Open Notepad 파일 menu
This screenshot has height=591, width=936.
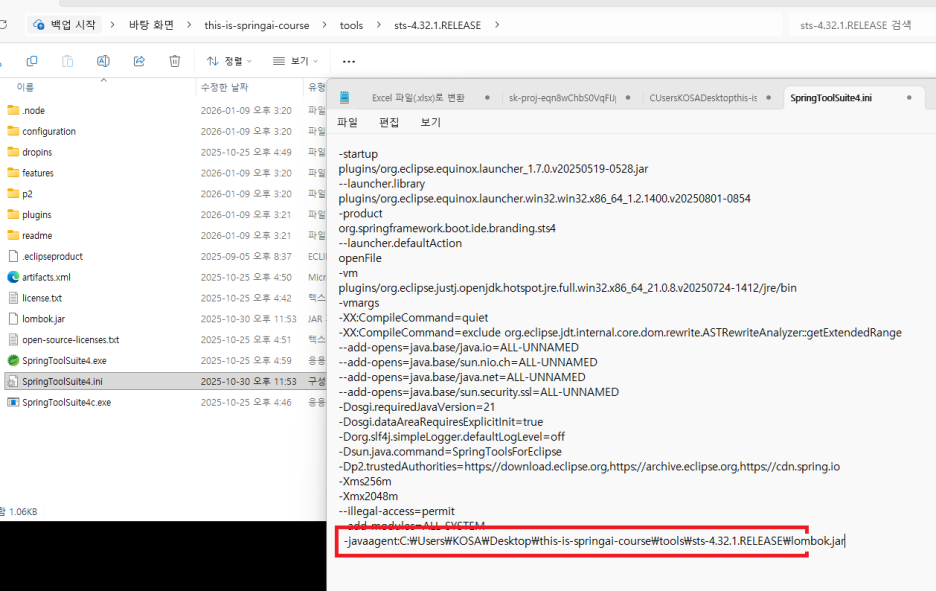(x=347, y=122)
